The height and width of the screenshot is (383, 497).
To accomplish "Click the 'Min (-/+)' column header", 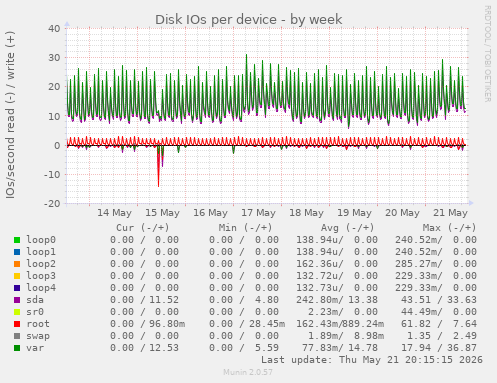I will [245, 228].
